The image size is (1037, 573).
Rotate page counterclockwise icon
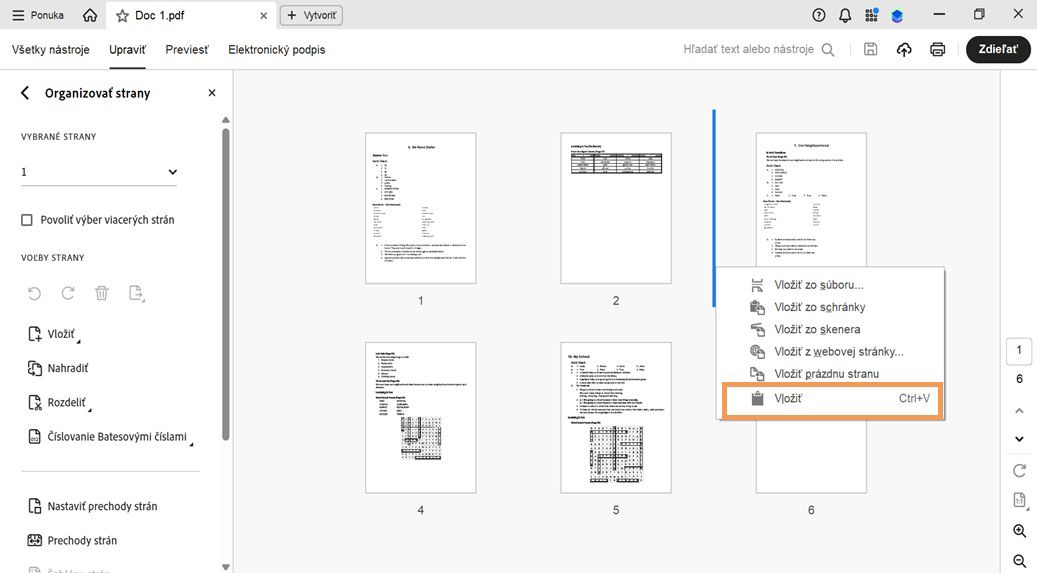click(34, 292)
